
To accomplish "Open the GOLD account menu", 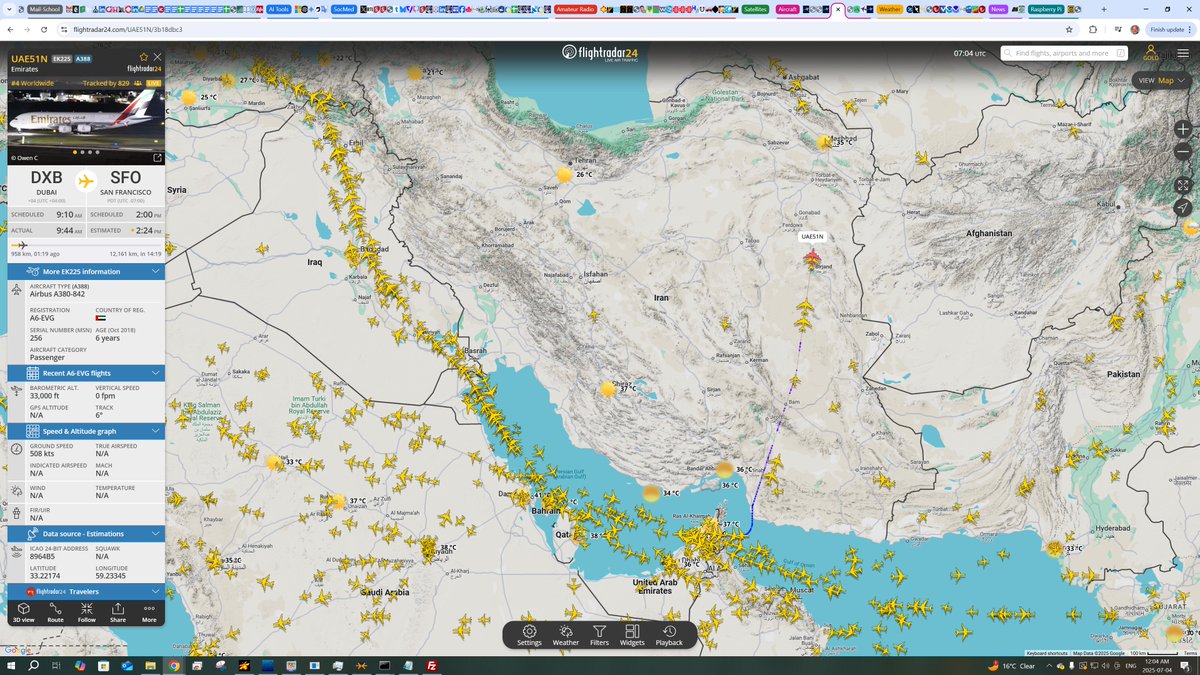I will point(1150,53).
